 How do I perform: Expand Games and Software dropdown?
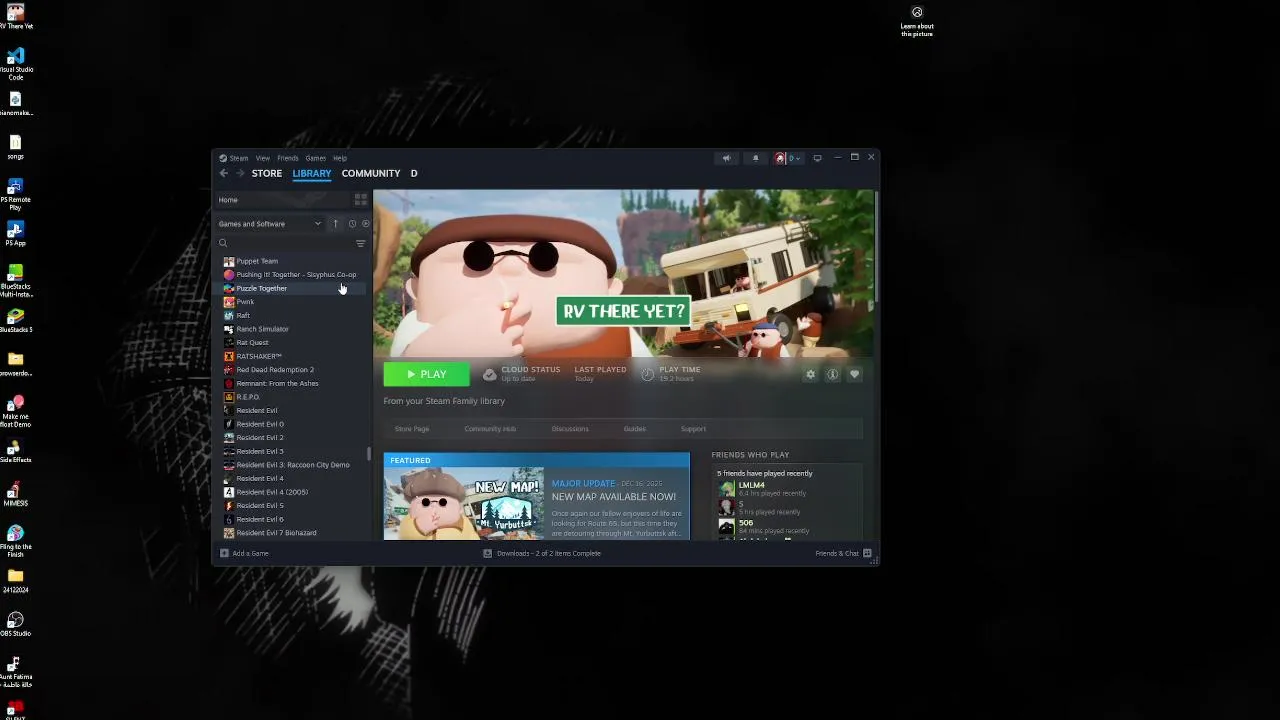point(270,224)
